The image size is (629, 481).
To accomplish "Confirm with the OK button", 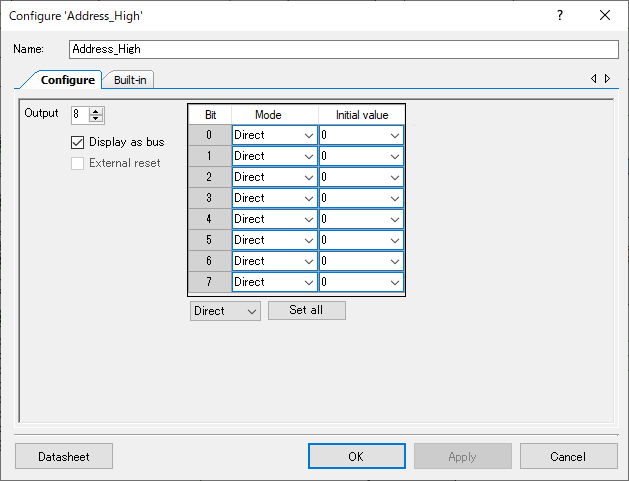I will (x=357, y=456).
